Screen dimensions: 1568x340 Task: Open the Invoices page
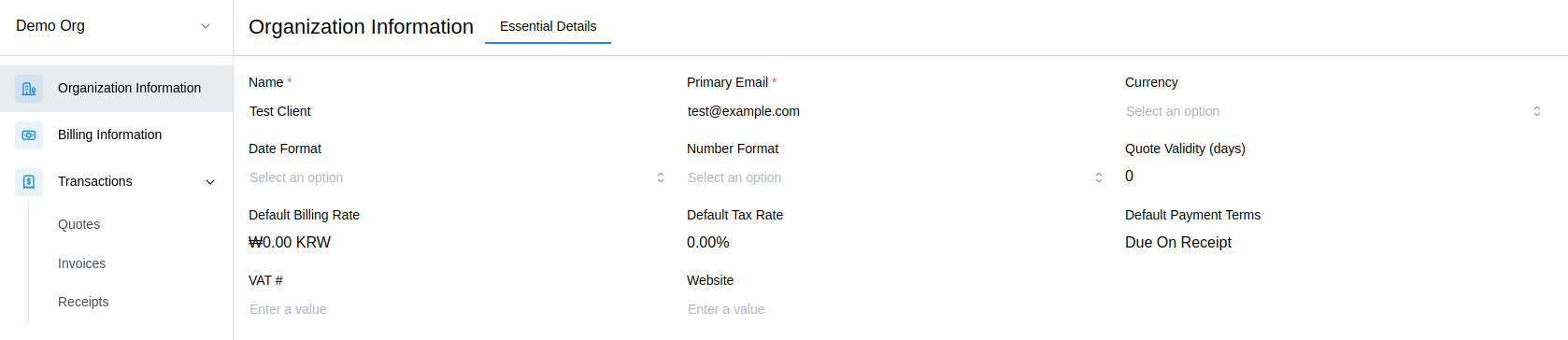tap(81, 263)
